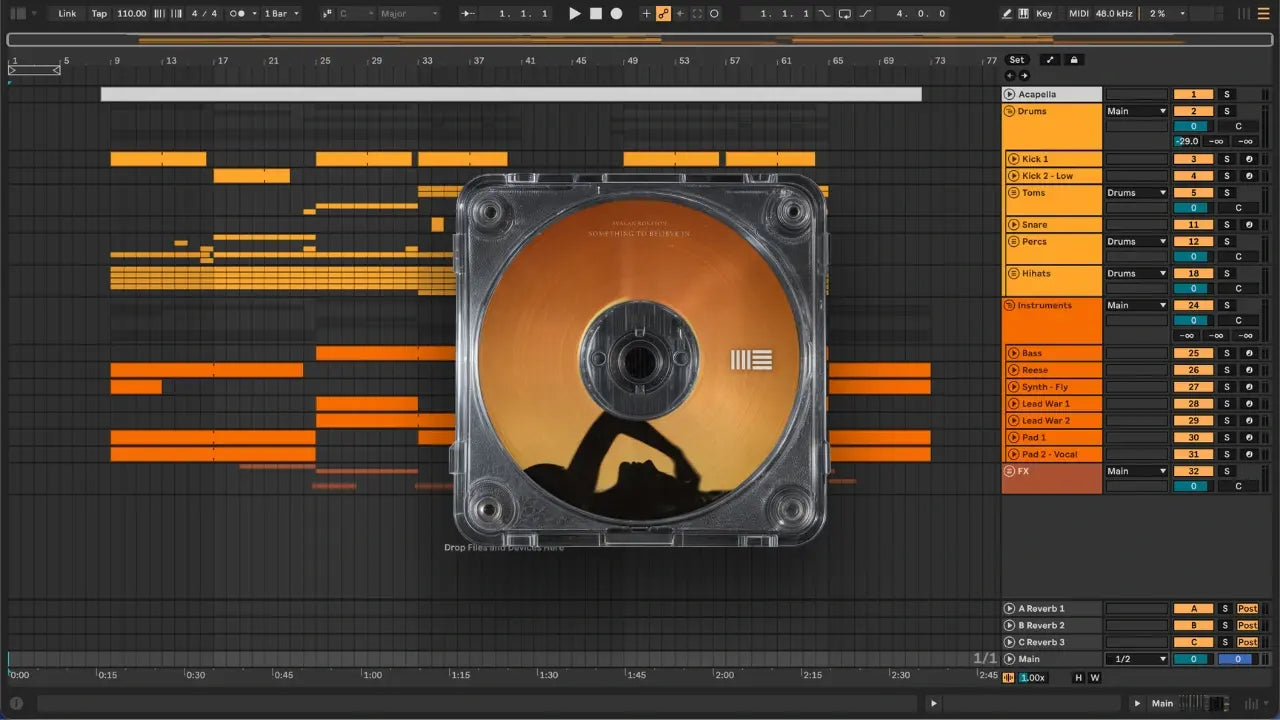Toggle the metronome icon
This screenshot has width=1280, height=720.
(239, 14)
